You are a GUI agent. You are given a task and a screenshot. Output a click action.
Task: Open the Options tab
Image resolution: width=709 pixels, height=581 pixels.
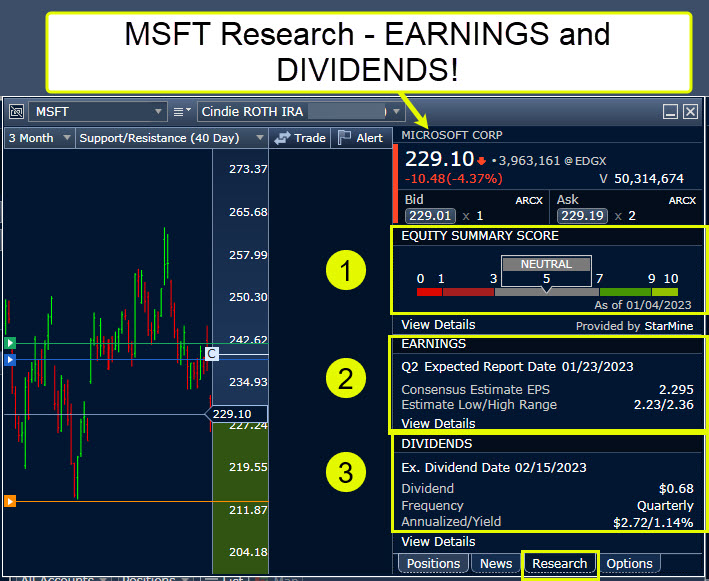629,563
